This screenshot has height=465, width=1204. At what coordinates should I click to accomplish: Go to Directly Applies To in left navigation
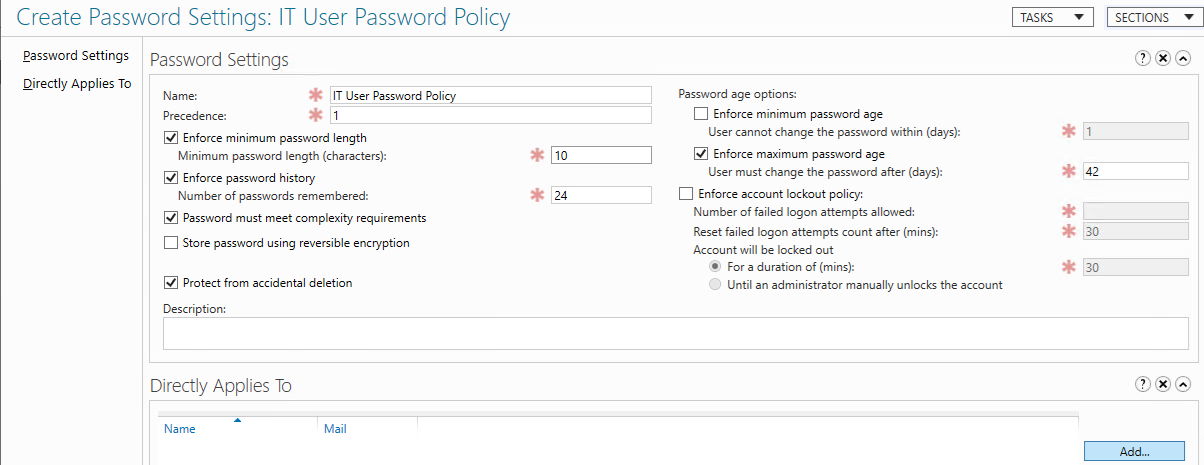pyautogui.click(x=77, y=84)
